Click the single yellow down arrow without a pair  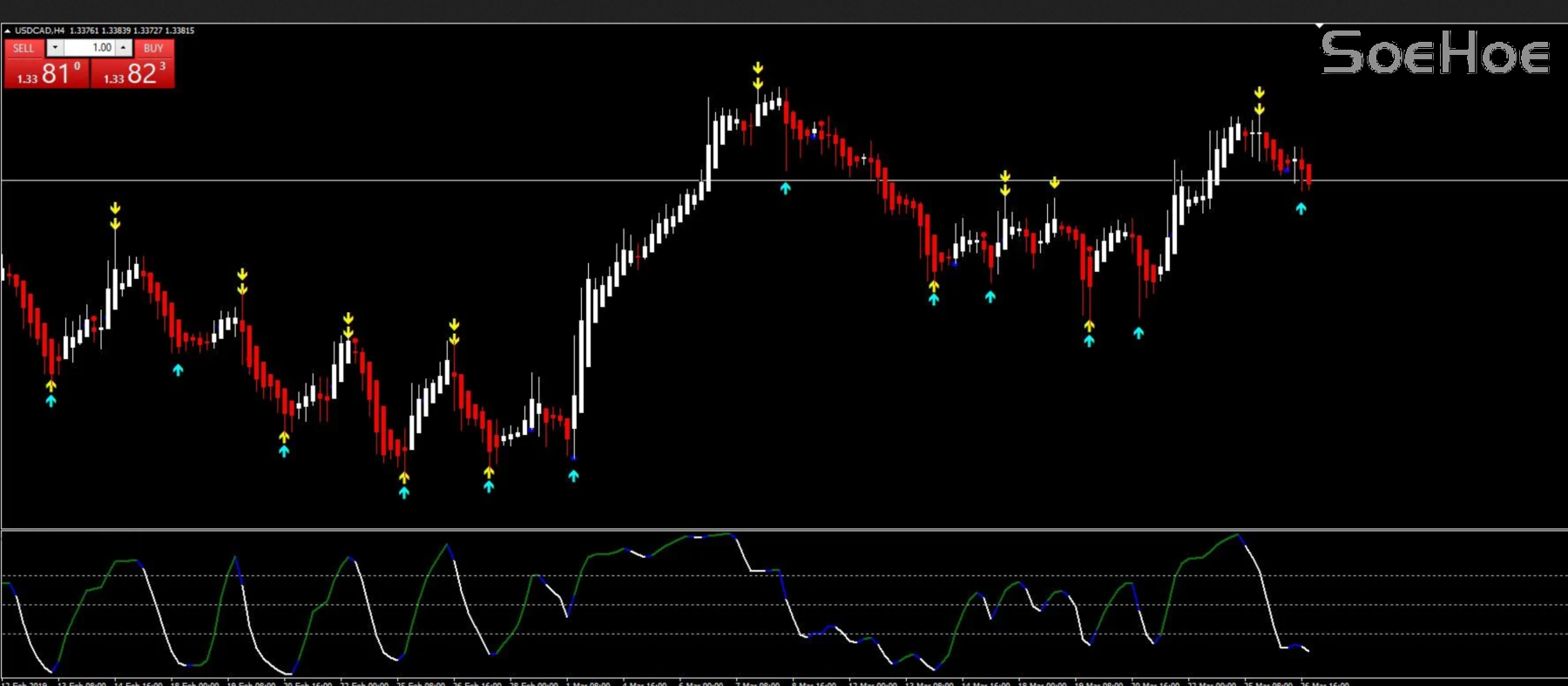pos(1054,183)
